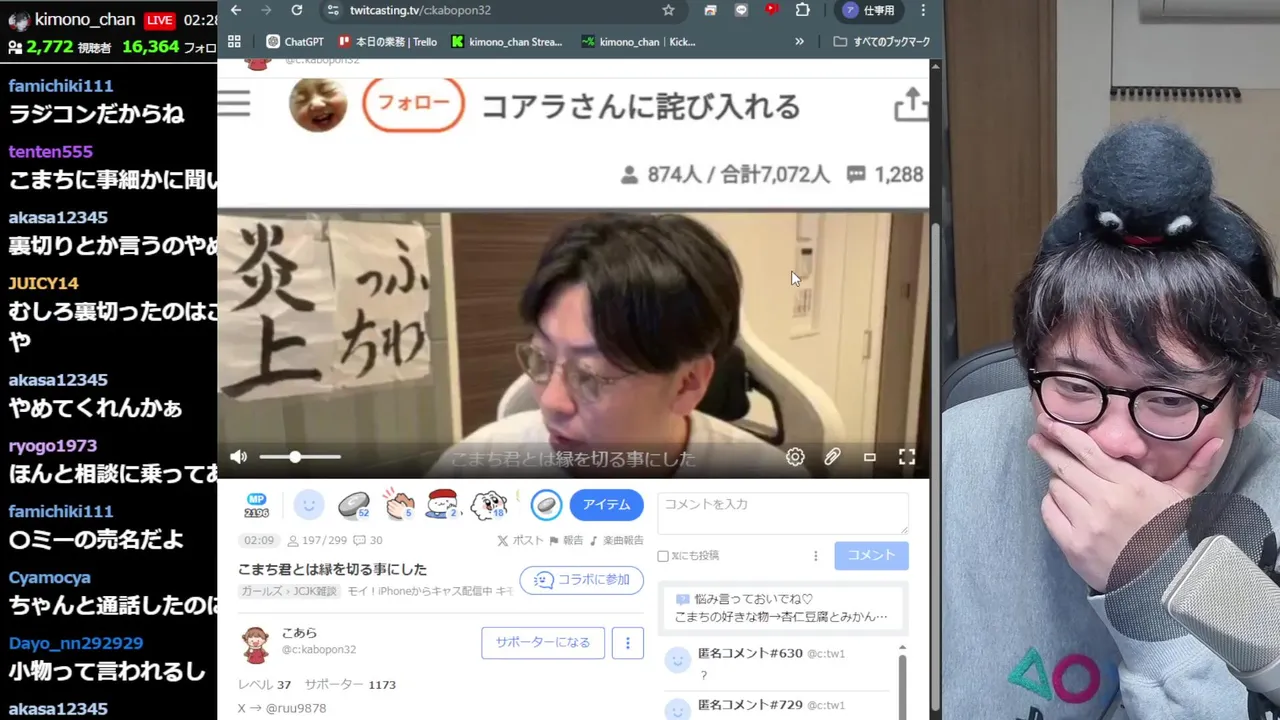
Task: Click the コメント submit button
Action: (x=871, y=555)
